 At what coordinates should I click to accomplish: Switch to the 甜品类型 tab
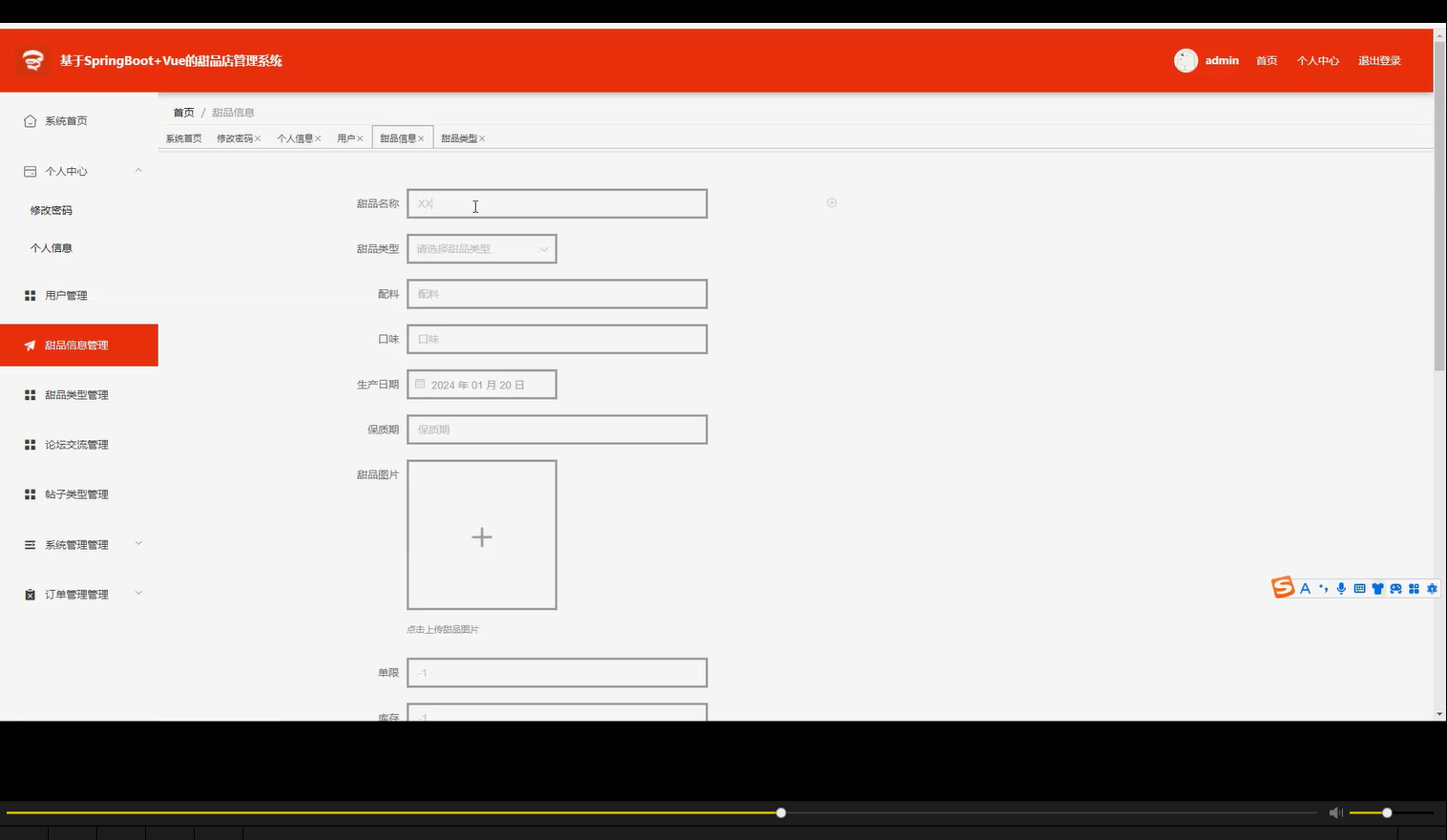pos(458,137)
